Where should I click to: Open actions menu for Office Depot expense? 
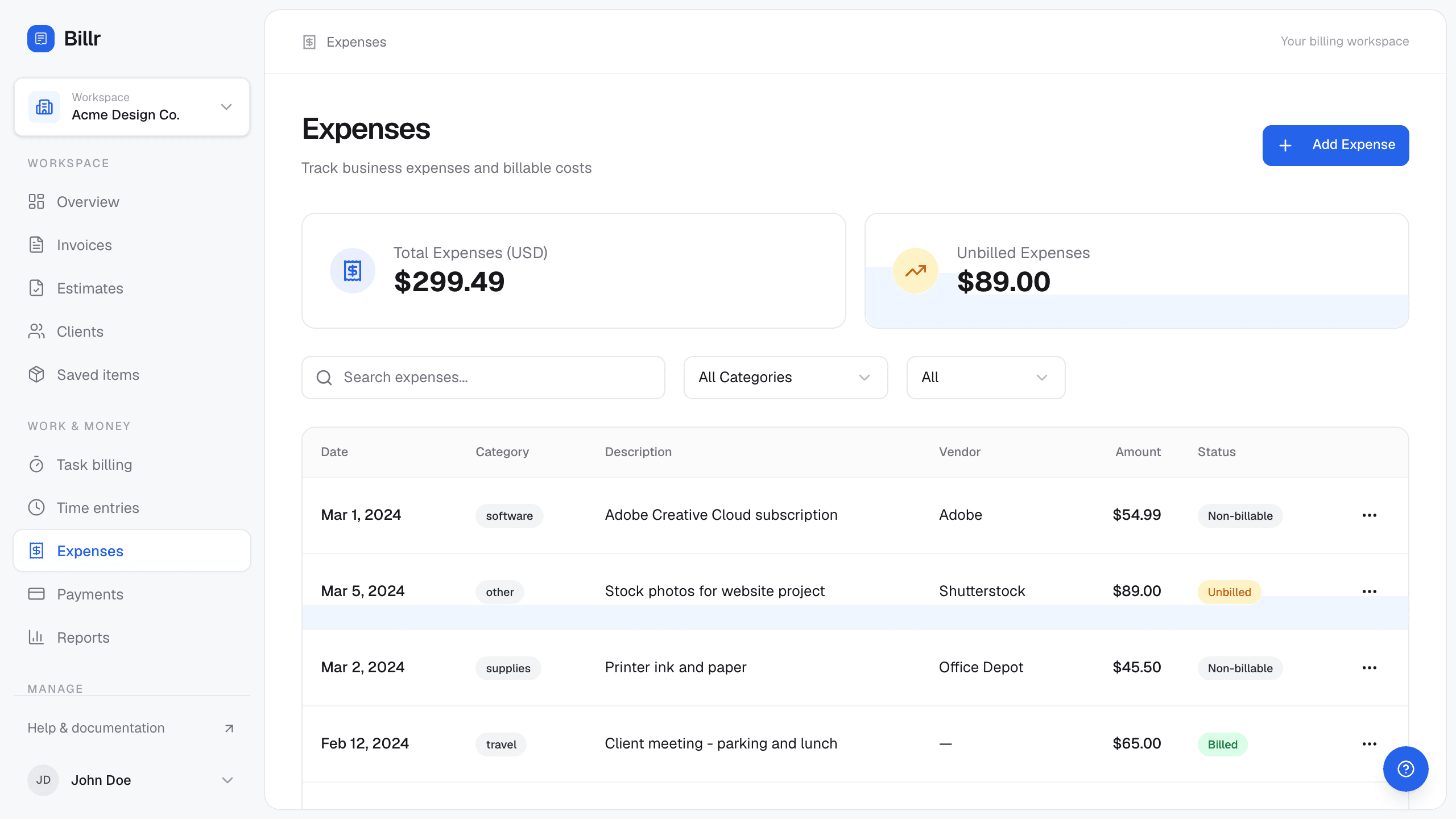(1370, 668)
